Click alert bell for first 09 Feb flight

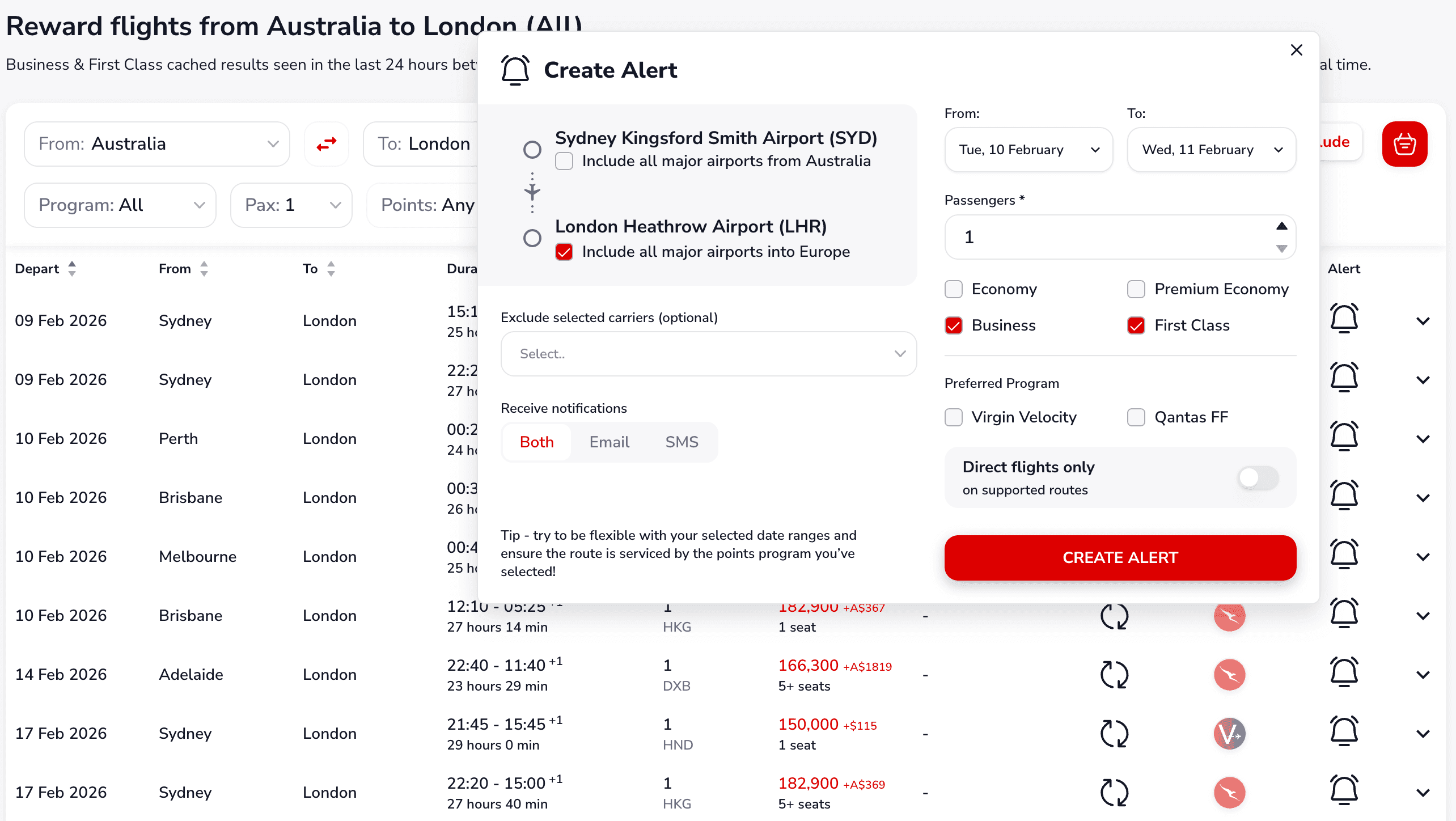[1344, 319]
